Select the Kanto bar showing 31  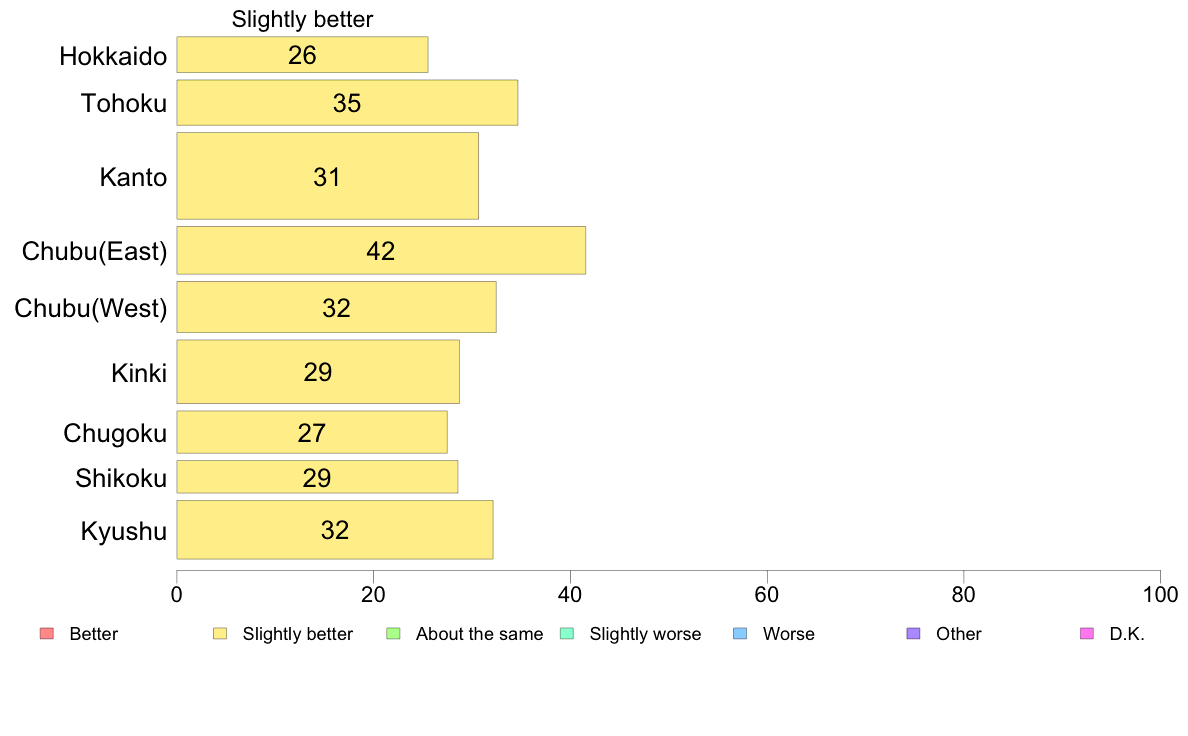coord(327,176)
